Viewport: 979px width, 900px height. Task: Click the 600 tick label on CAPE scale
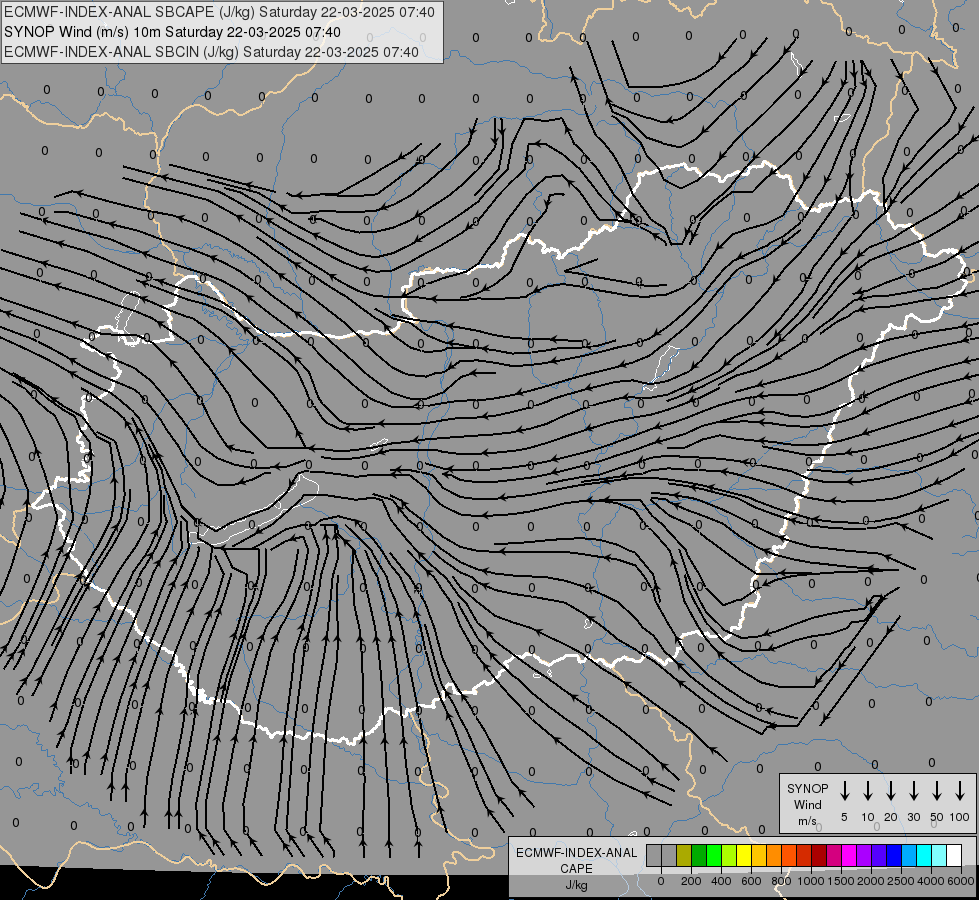[751, 881]
